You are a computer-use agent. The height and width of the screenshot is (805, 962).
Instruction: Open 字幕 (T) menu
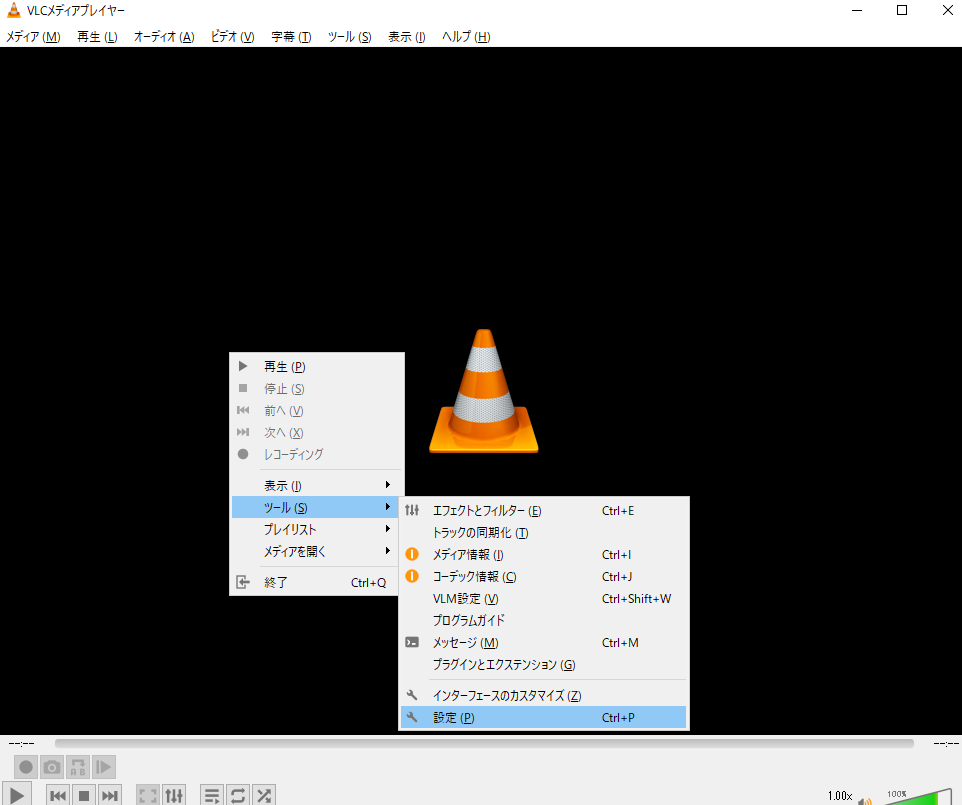tap(291, 37)
